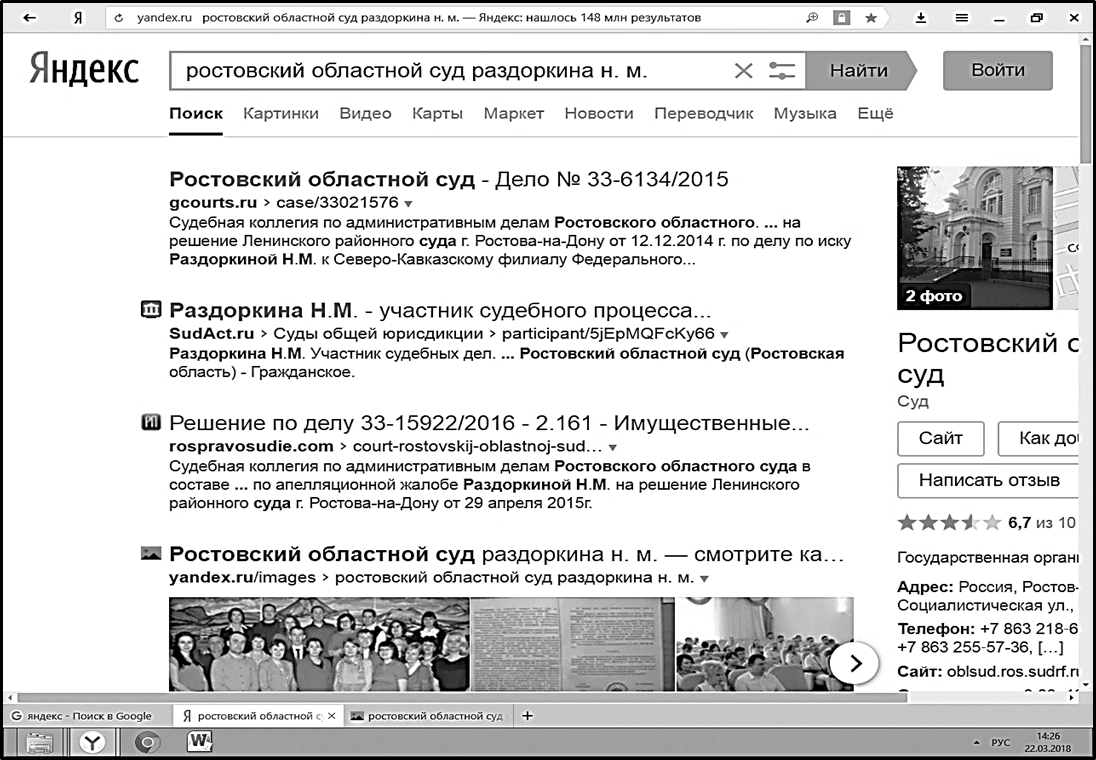
Task: Click the padlock security icon in the address bar
Action: tap(842, 18)
